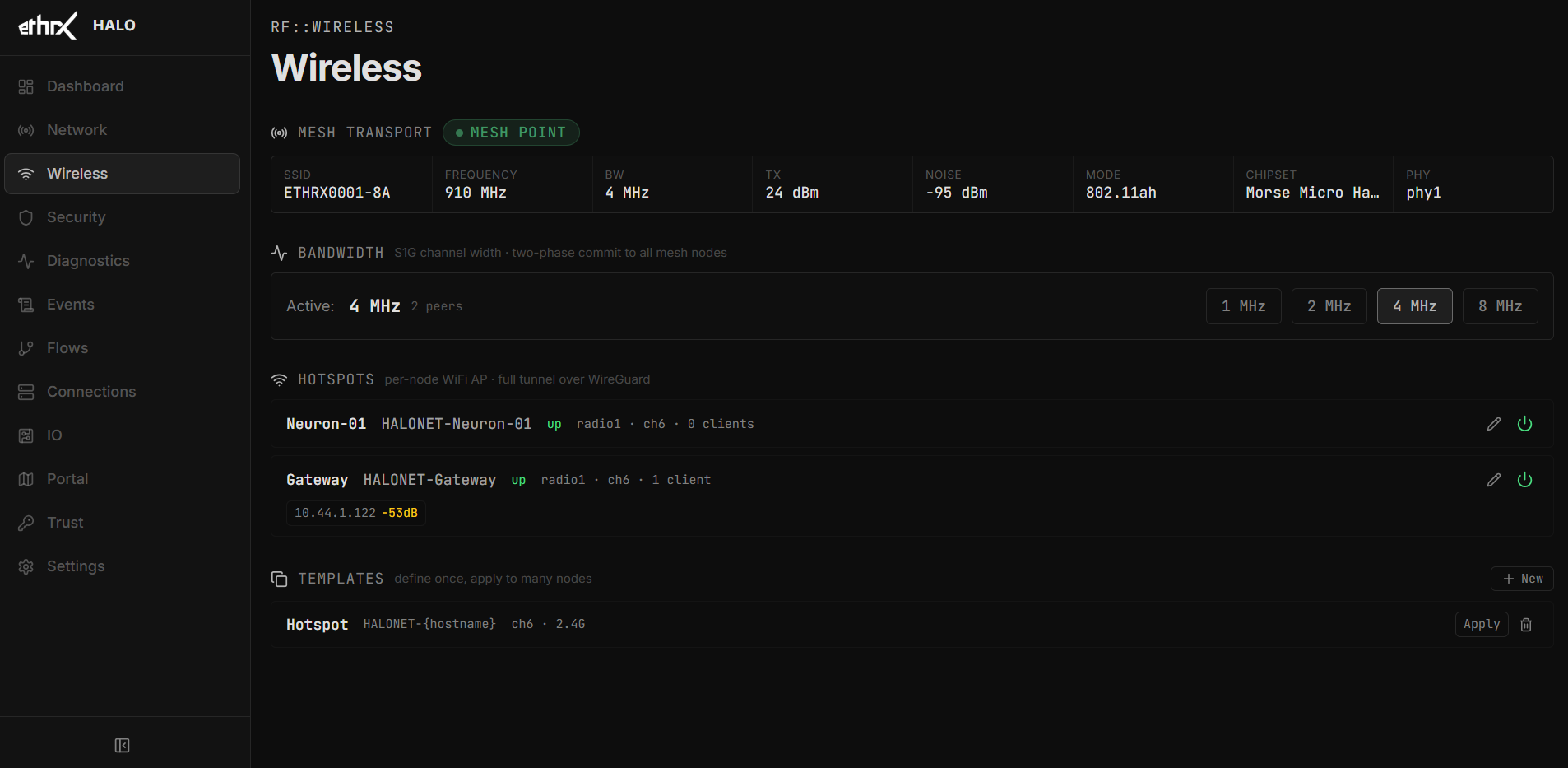Image resolution: width=1568 pixels, height=768 pixels.
Task: Select 1 MHz bandwidth
Action: click(x=1244, y=306)
